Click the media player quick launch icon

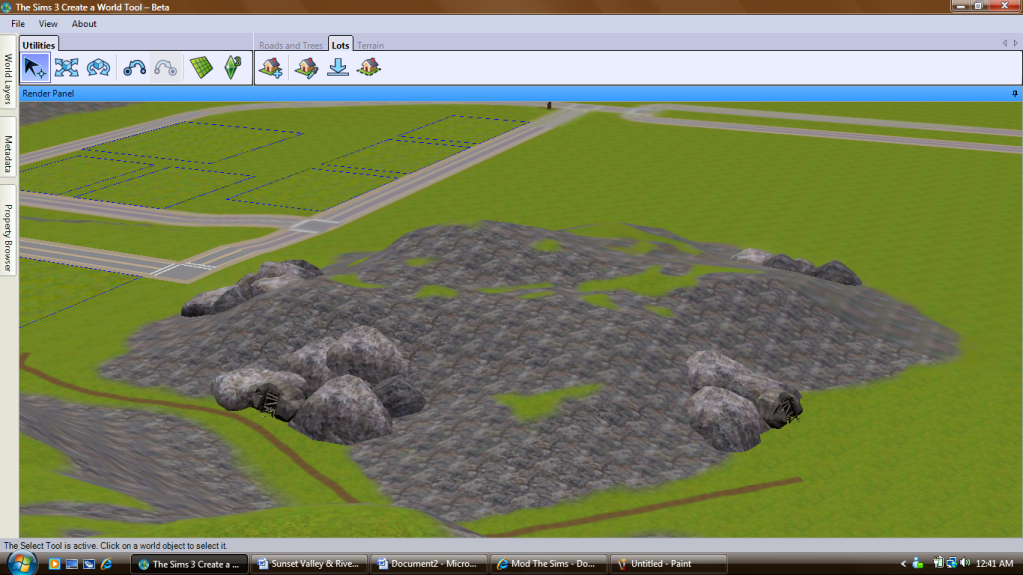(54, 564)
